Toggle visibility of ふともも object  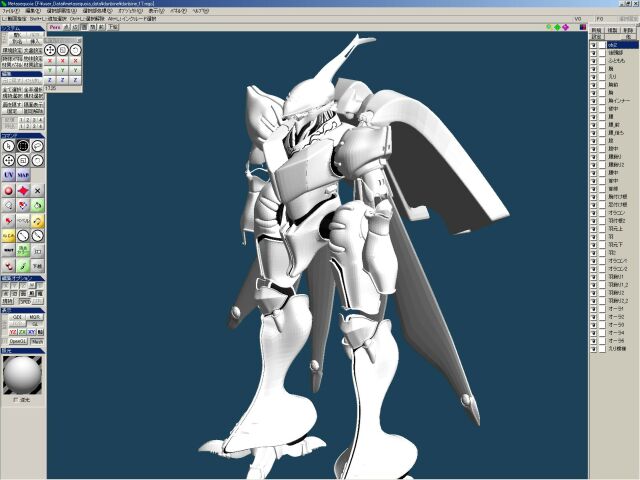[x=594, y=60]
